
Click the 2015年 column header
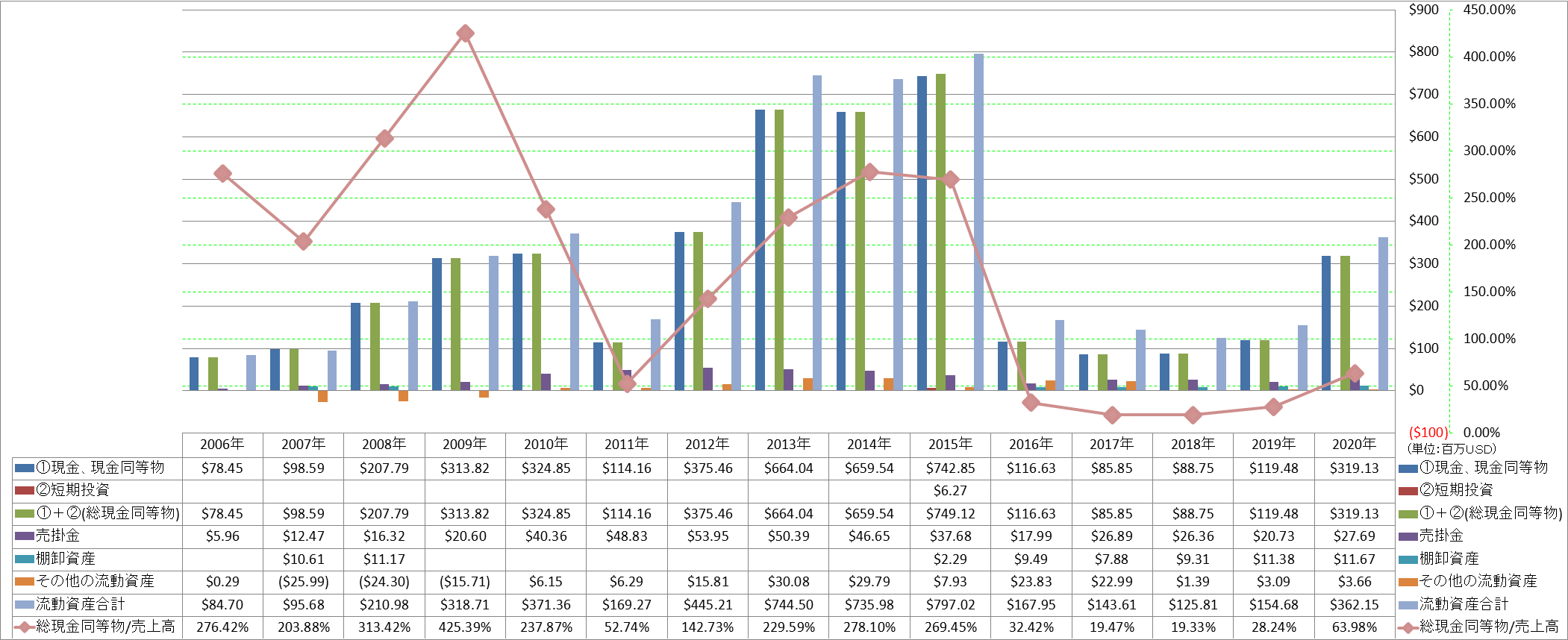coord(950,445)
